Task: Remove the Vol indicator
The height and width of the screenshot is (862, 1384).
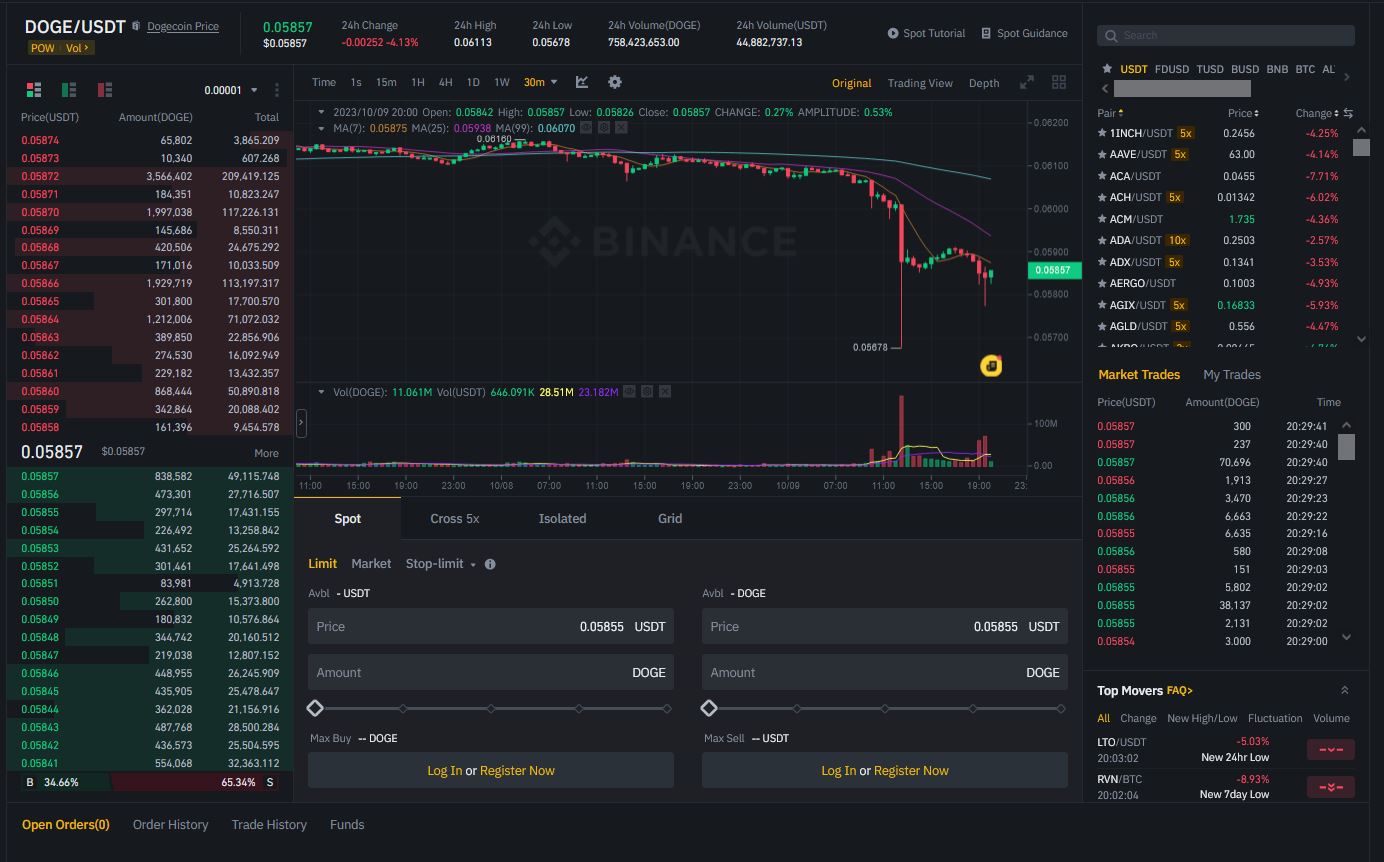Action: (664, 392)
